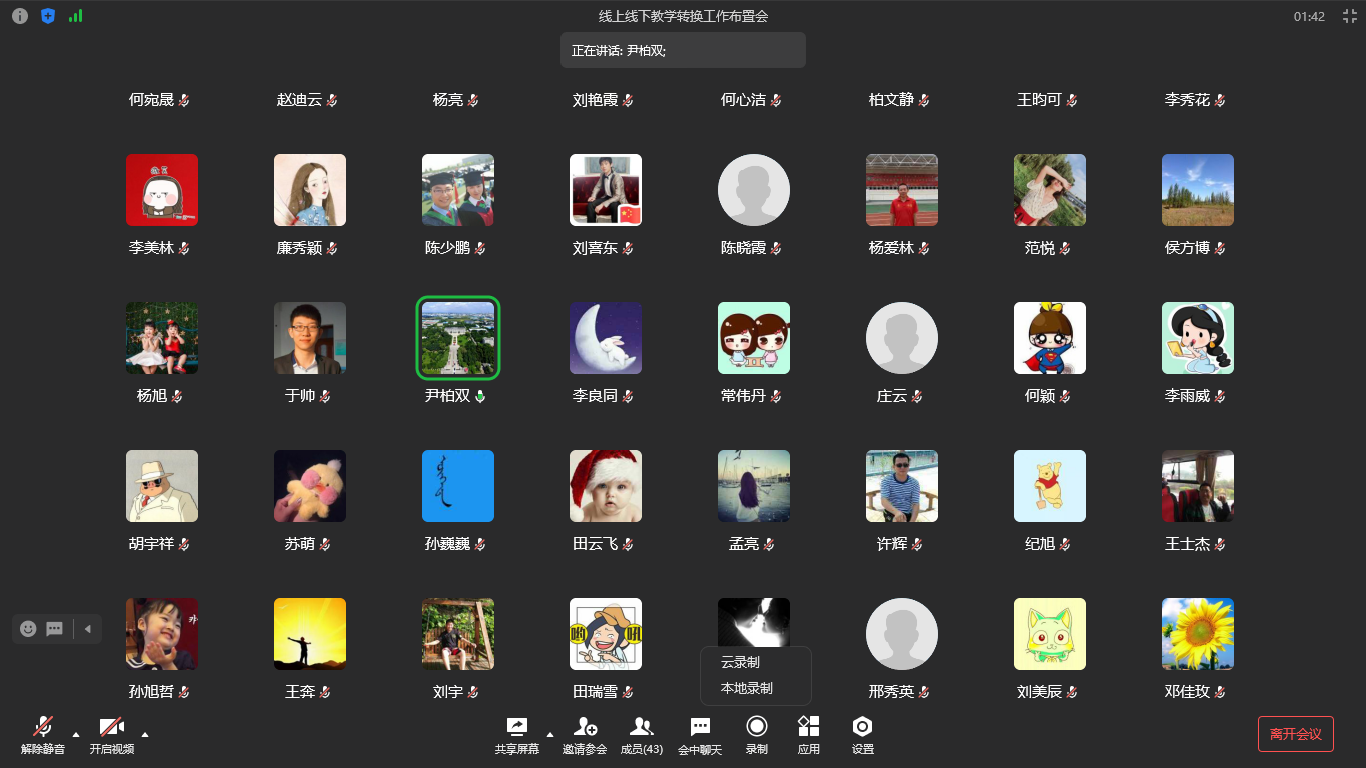The image size is (1366, 768).
Task: Click the leave meeting (离开会议) button
Action: [1295, 734]
